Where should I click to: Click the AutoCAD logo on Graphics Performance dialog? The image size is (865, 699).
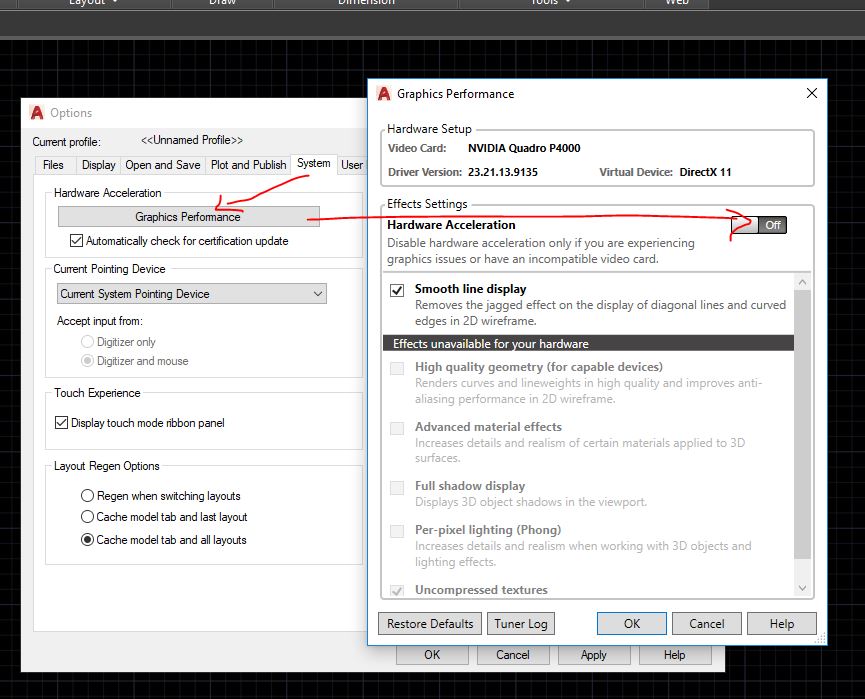384,94
